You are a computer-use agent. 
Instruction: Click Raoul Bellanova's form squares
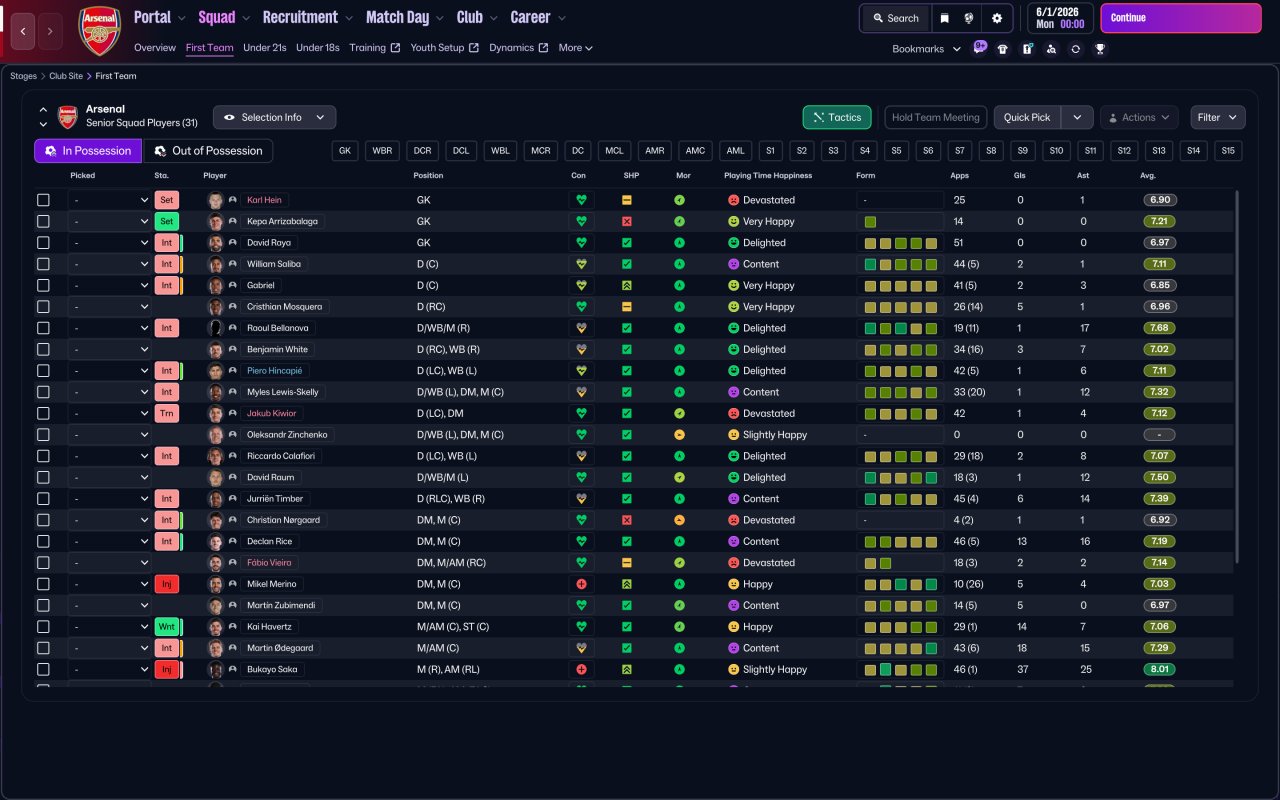(901, 328)
